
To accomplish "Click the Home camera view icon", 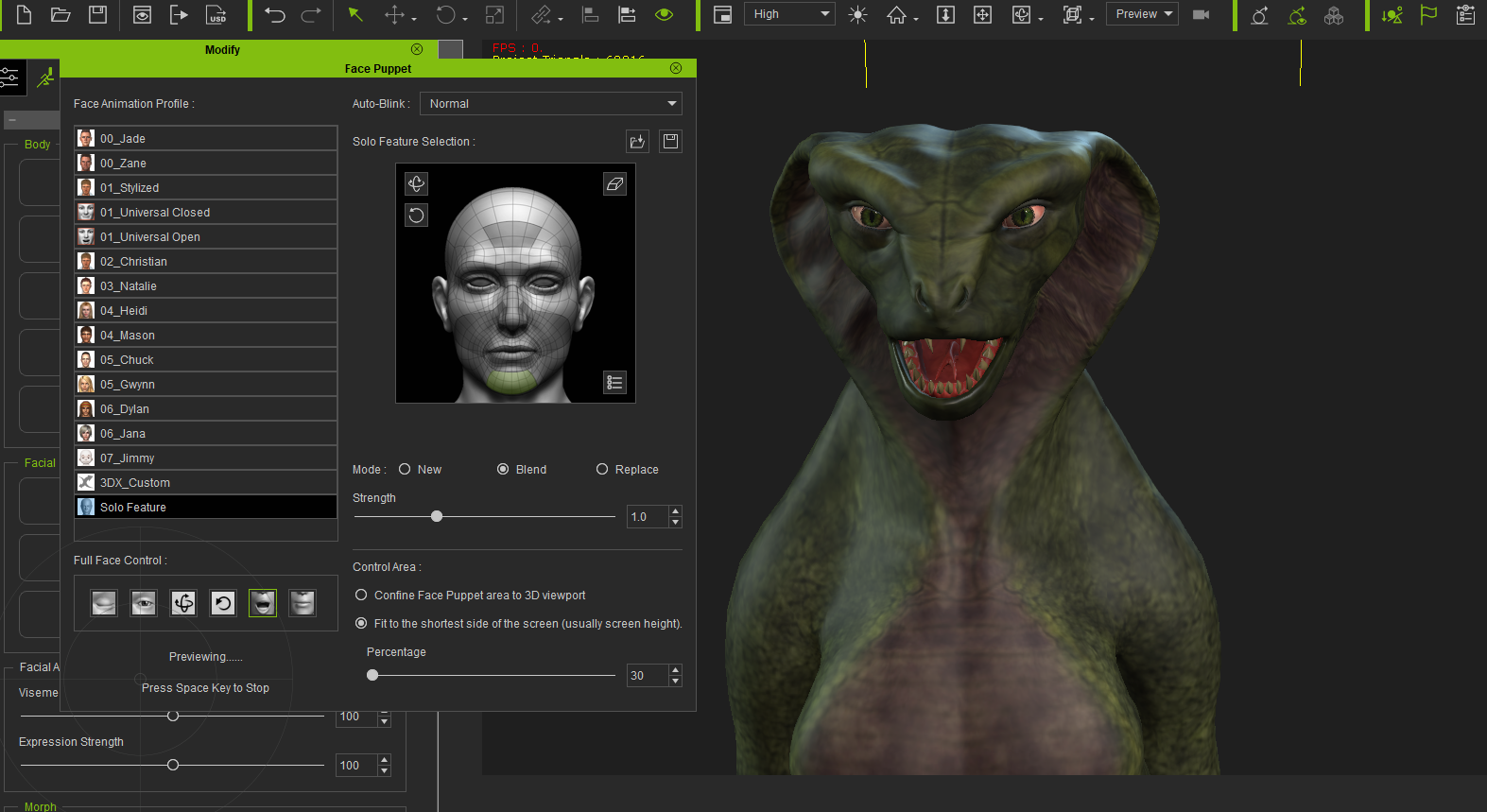I will [x=896, y=14].
